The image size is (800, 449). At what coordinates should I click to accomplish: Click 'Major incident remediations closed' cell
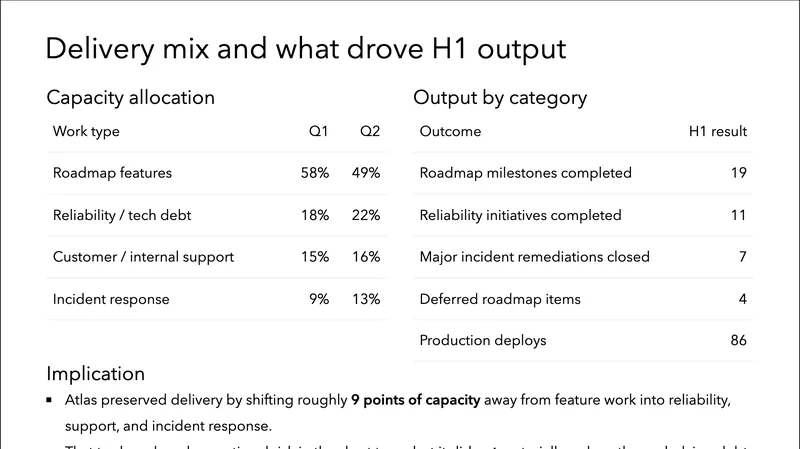534,257
